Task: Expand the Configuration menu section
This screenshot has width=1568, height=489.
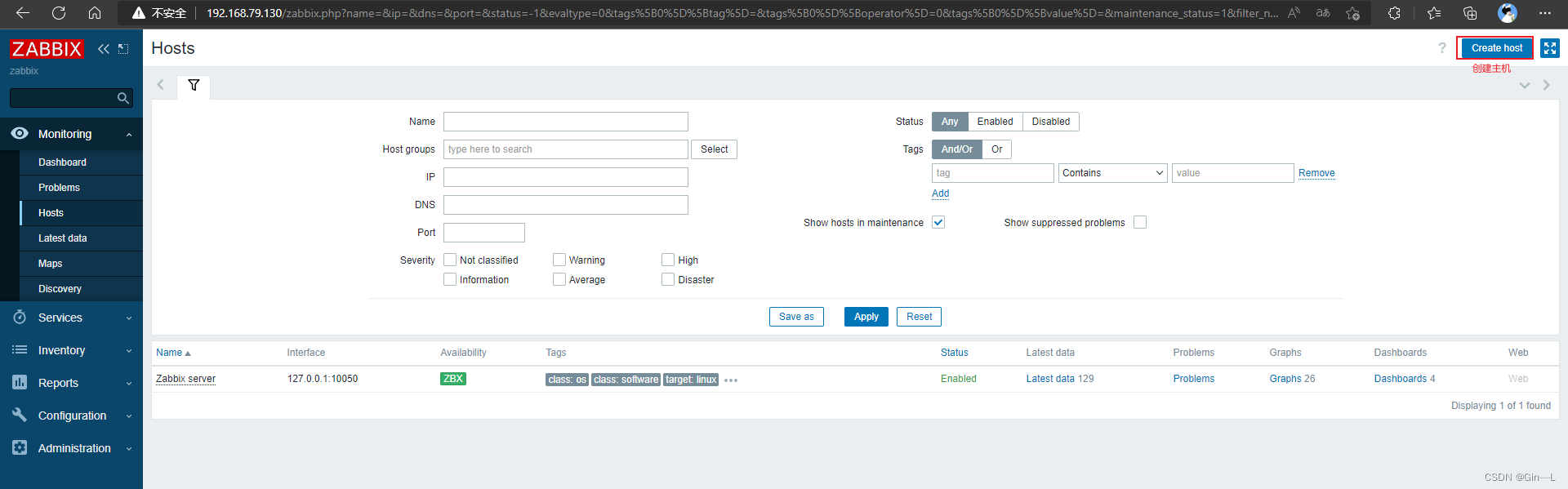Action: click(71, 416)
